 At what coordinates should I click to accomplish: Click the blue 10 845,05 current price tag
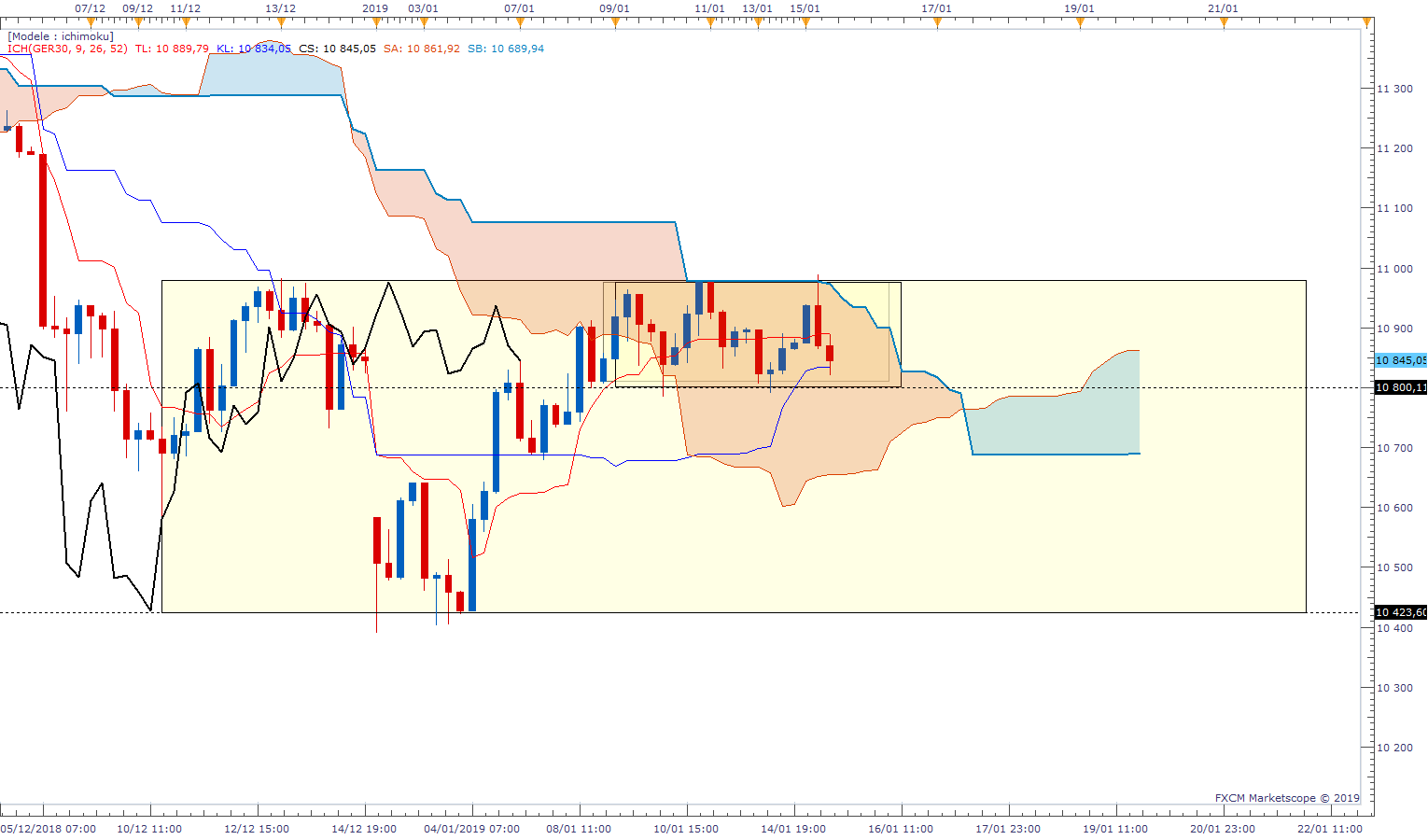pyautogui.click(x=1400, y=360)
